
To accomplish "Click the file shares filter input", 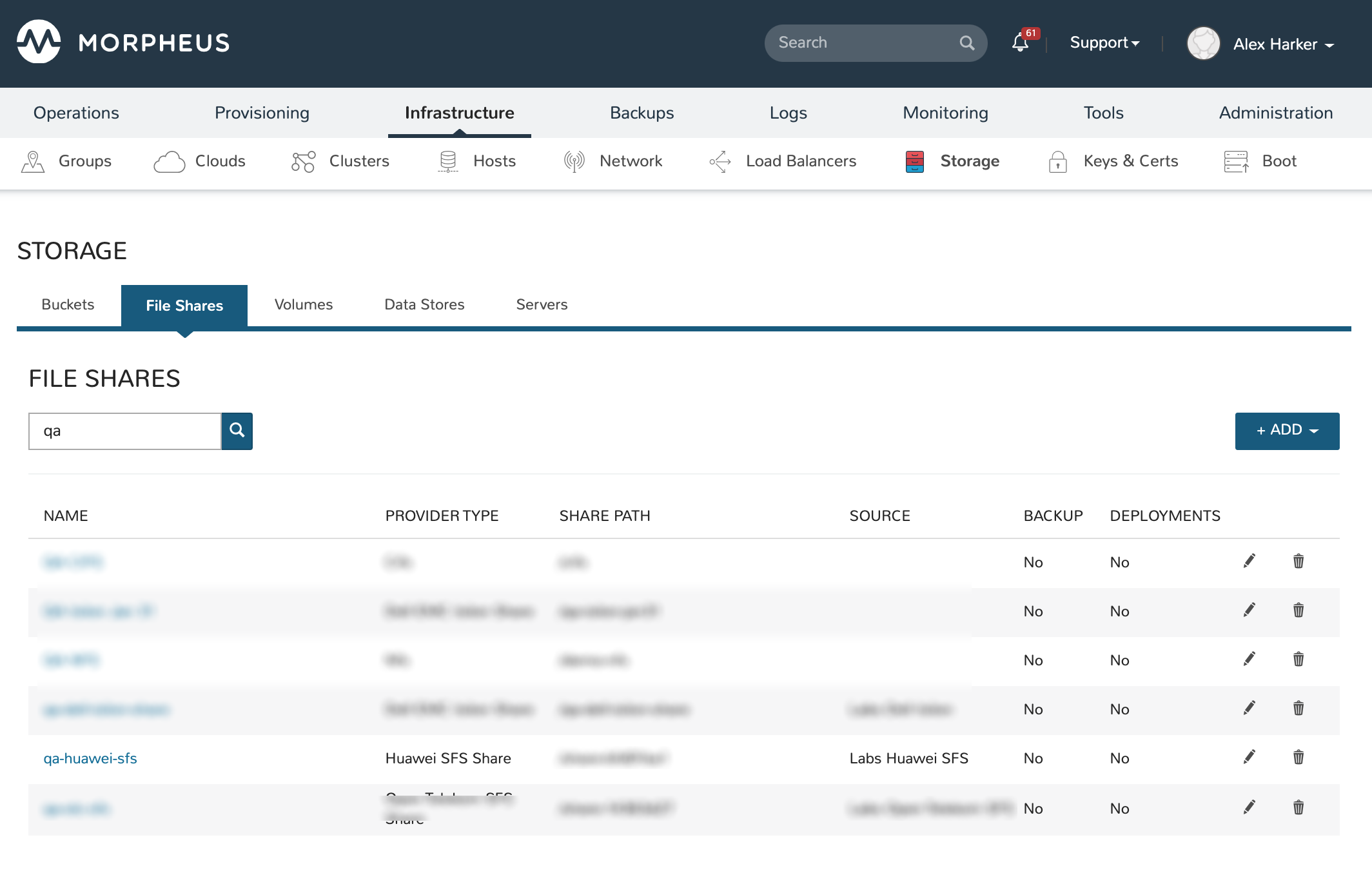I will [x=125, y=431].
